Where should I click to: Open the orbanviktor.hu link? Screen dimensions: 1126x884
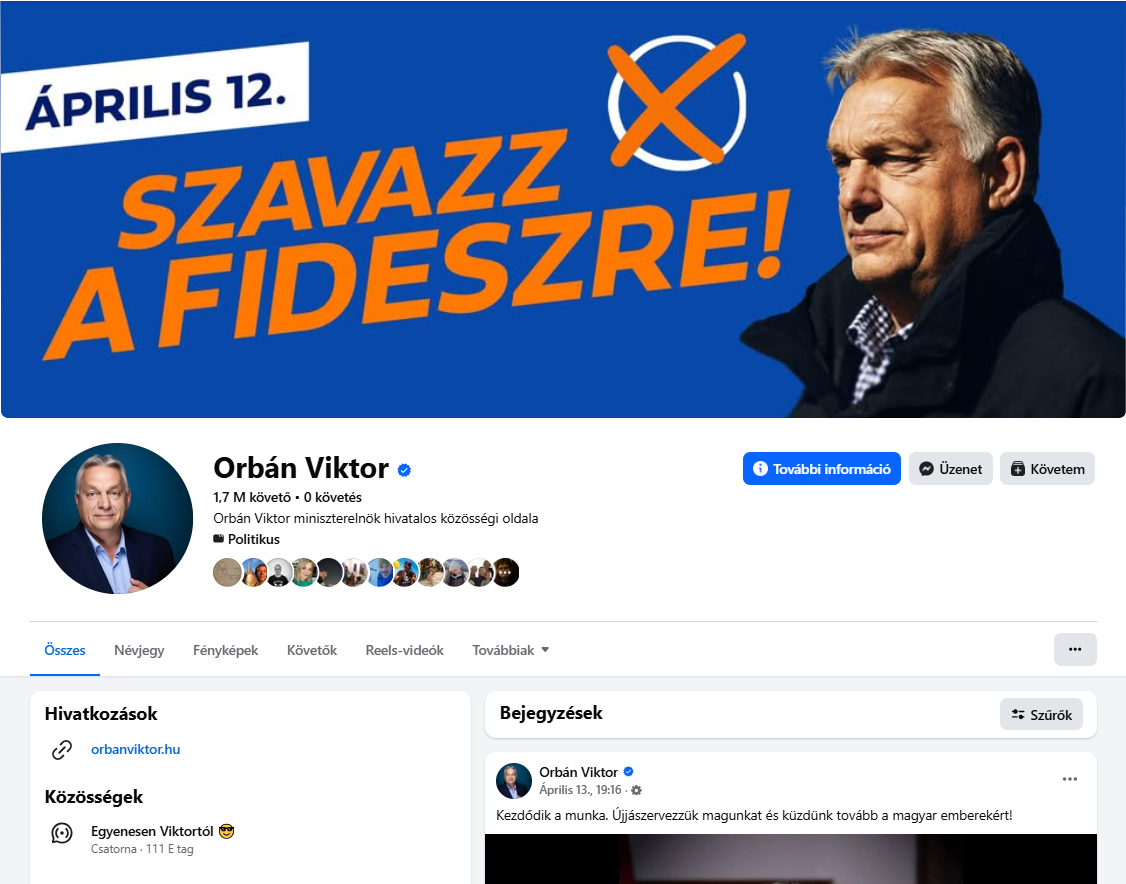[135, 749]
